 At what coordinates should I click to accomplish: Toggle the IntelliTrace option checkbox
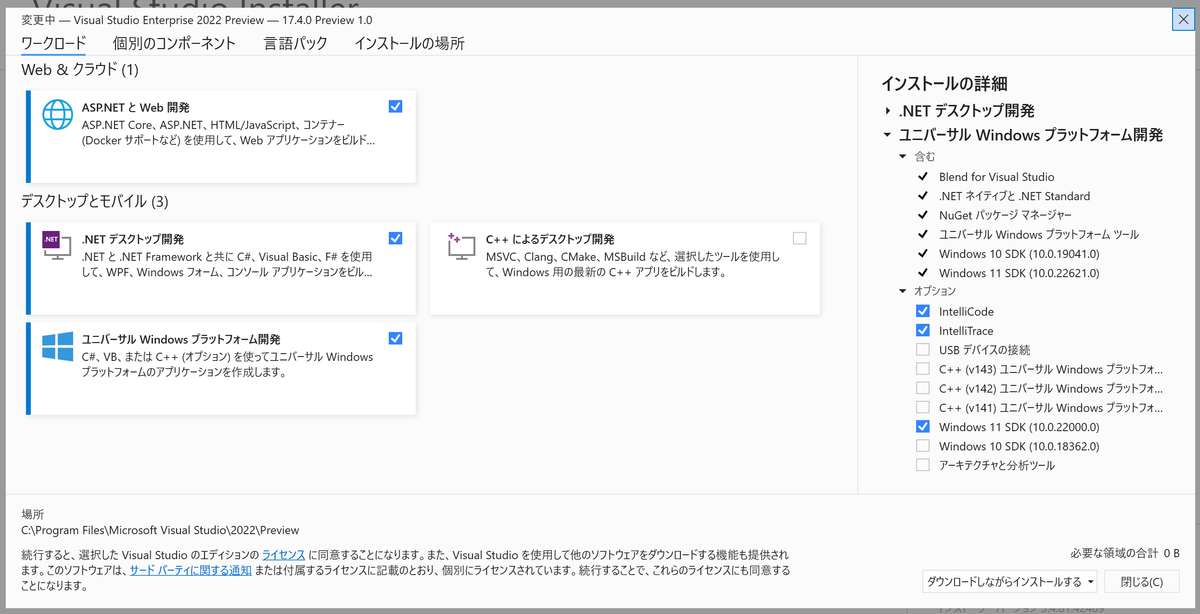coord(922,331)
